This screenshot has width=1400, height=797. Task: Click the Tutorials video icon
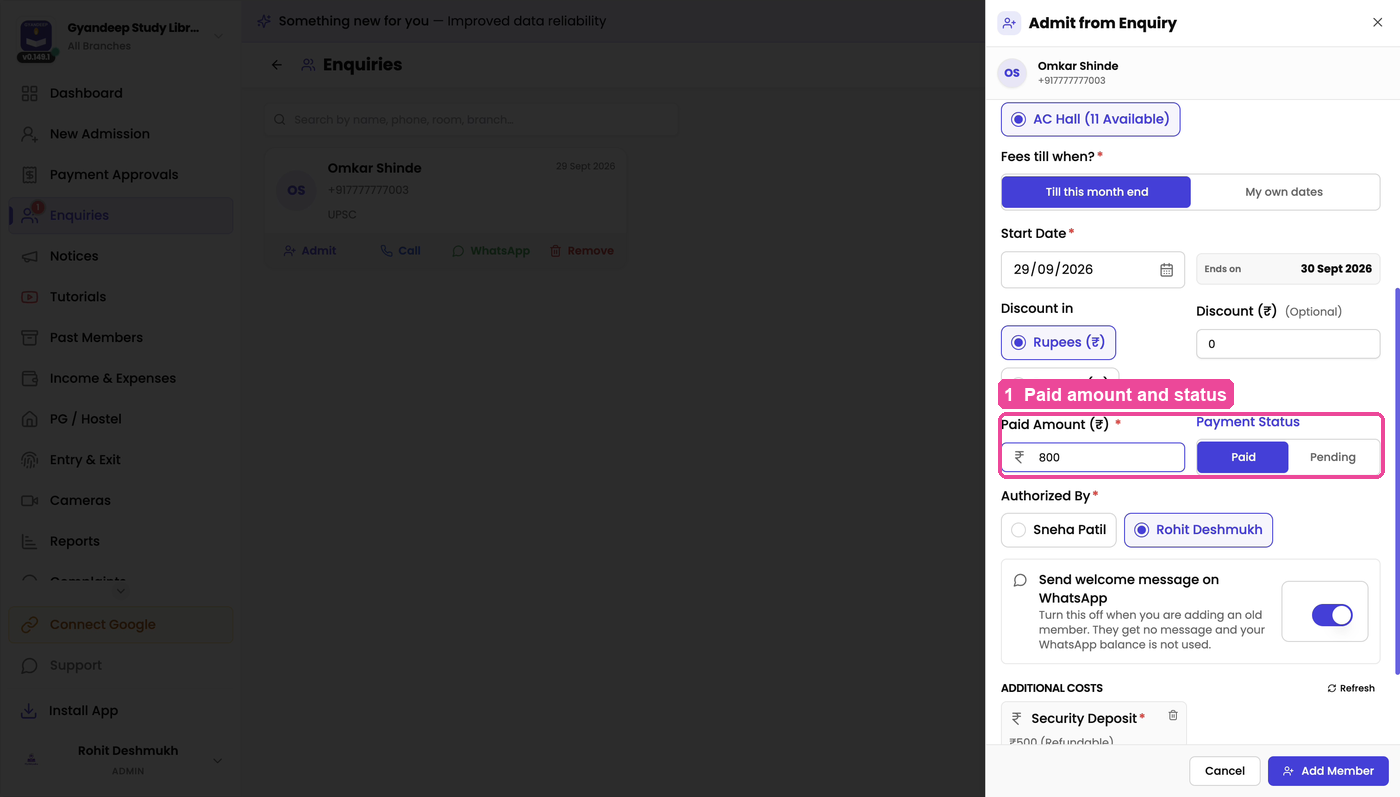[x=30, y=297]
